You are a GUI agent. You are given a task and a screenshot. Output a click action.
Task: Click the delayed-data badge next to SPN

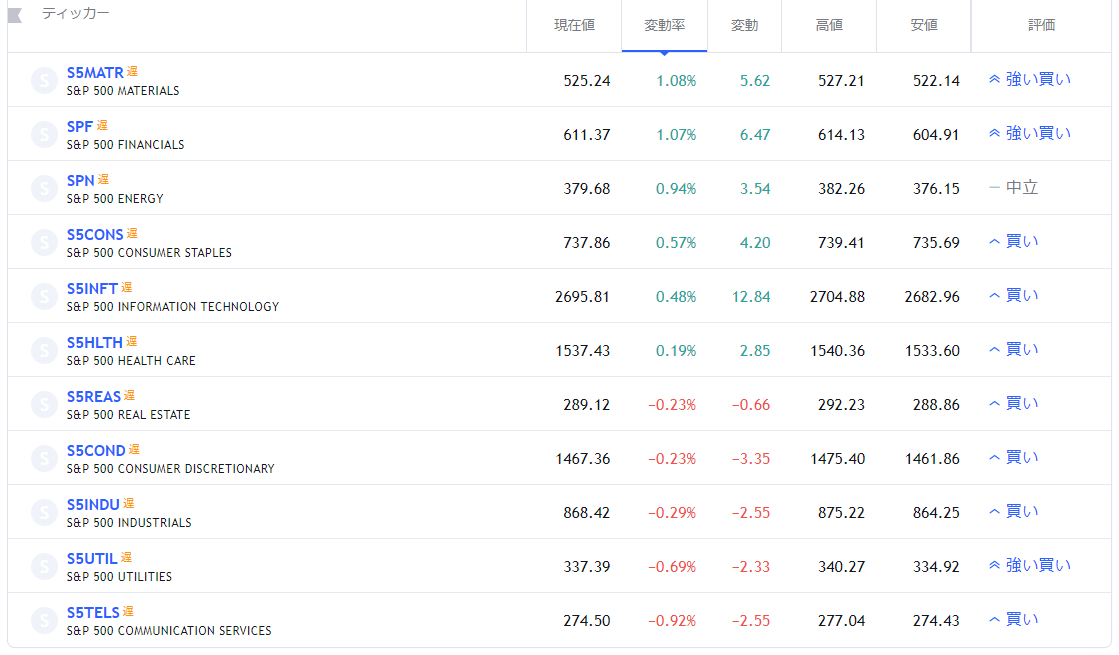point(103,179)
